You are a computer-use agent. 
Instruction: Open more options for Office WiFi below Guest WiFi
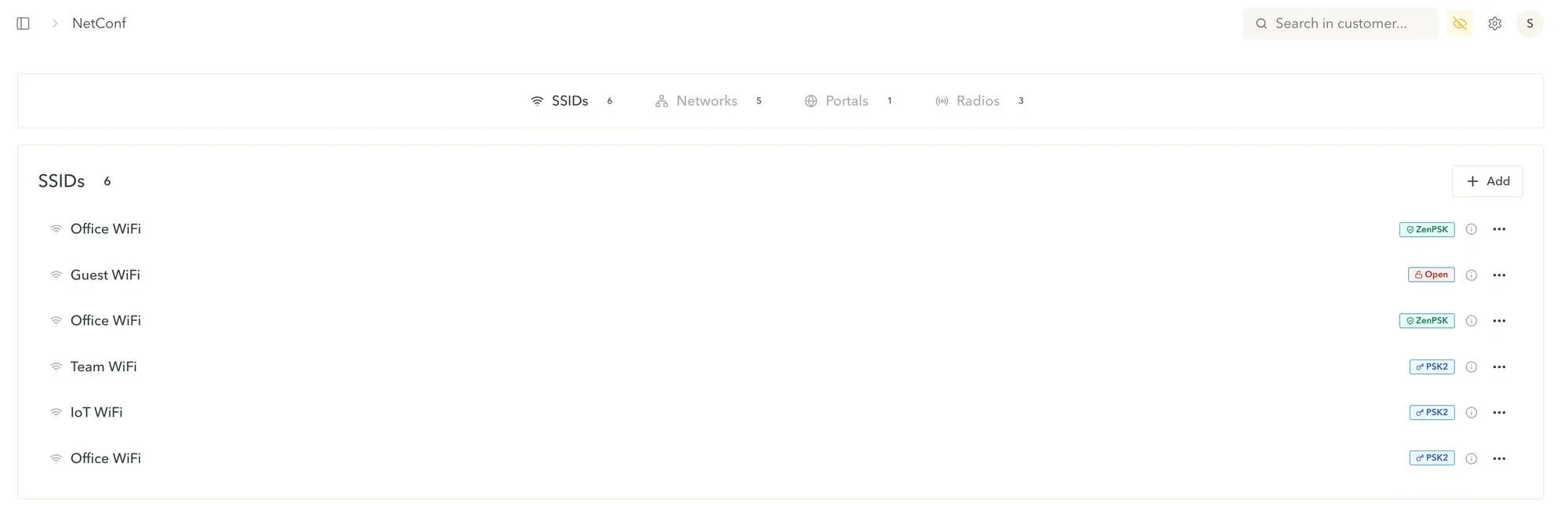[1499, 321]
